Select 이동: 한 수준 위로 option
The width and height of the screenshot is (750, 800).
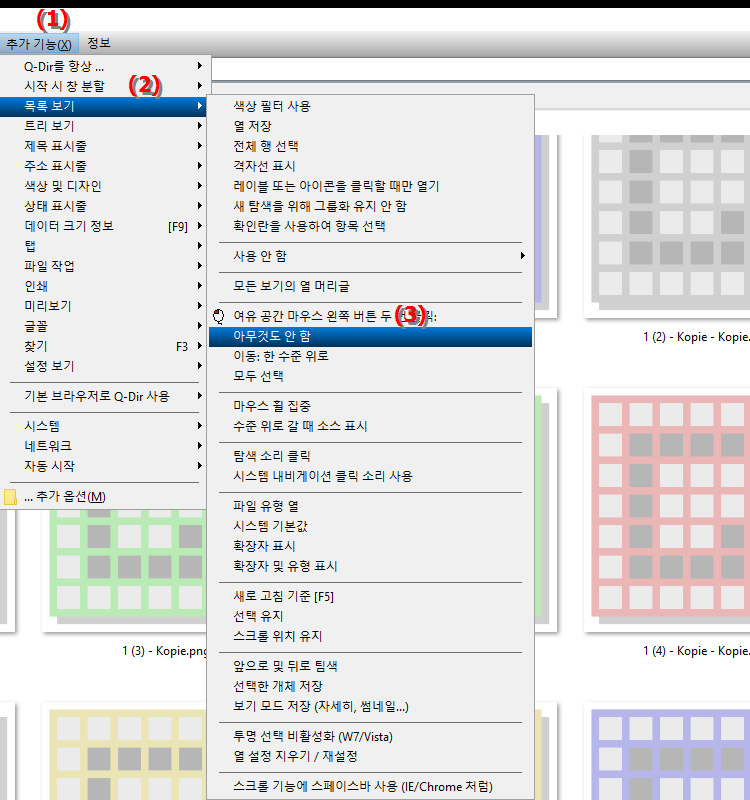point(370,356)
